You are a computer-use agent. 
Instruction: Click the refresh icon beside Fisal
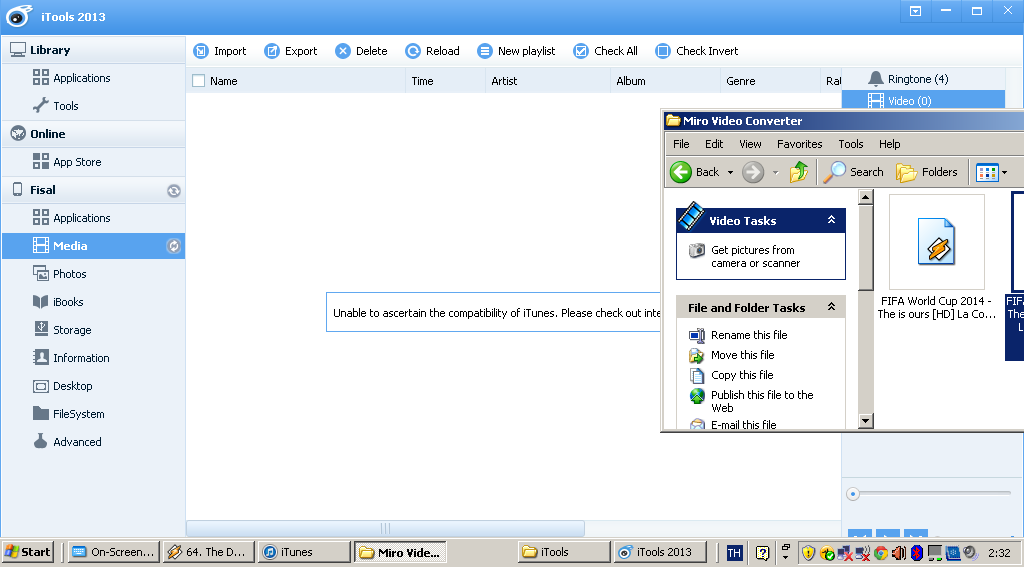(174, 191)
